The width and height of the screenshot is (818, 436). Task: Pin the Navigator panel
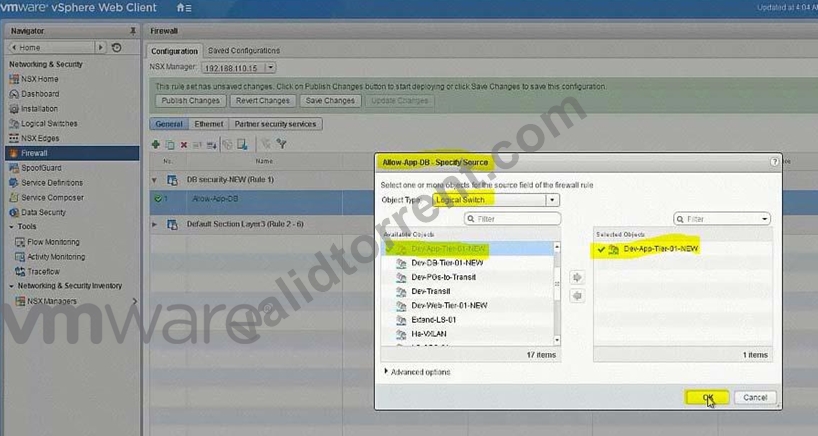[133, 31]
